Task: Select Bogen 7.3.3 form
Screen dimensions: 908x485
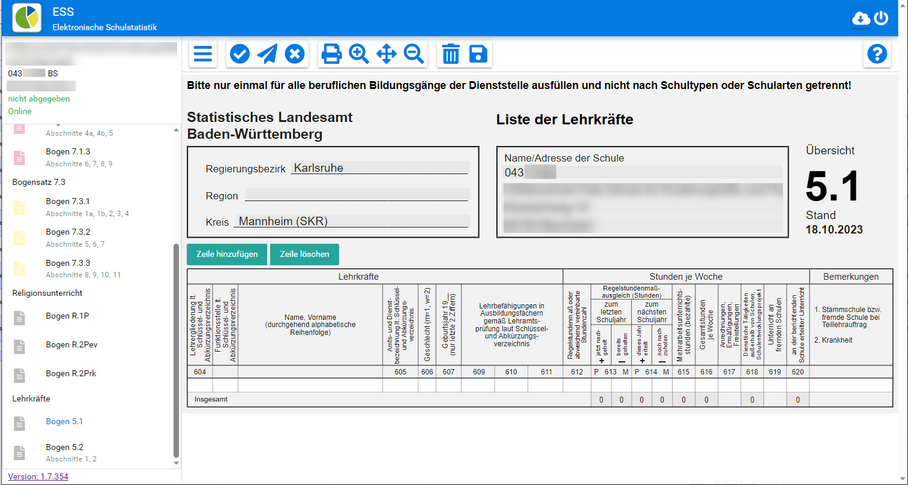Action: pos(68,263)
